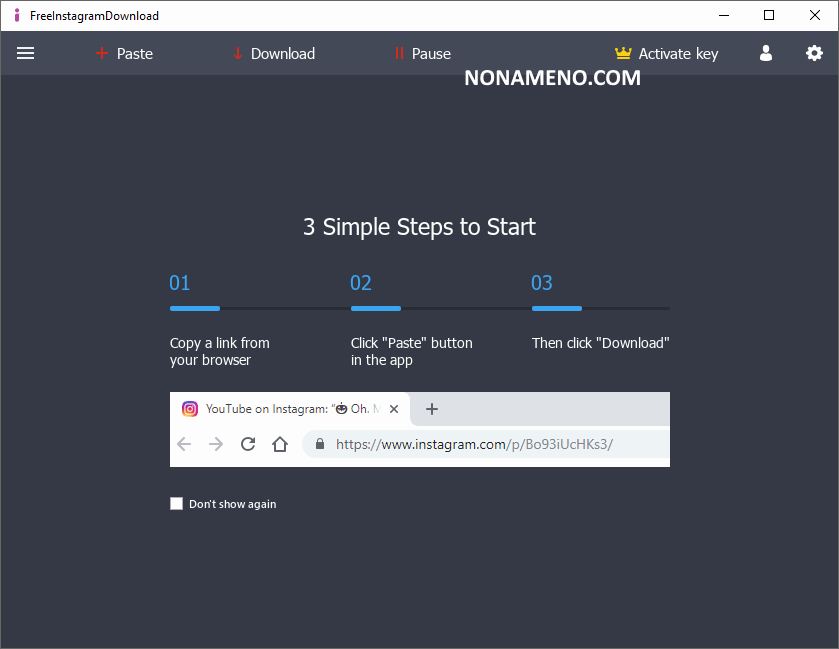Click the browser reload icon
Viewport: 839px width, 649px height.
(x=248, y=444)
